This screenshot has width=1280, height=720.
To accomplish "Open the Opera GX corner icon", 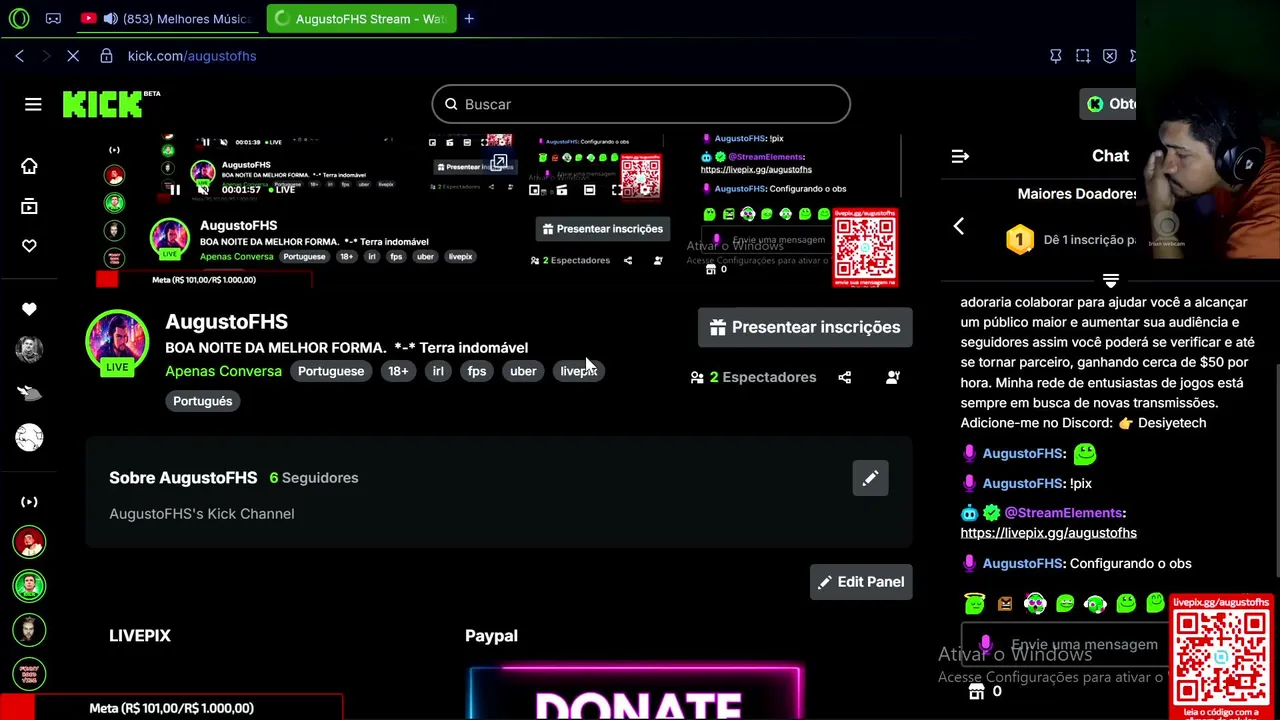I will point(53,18).
